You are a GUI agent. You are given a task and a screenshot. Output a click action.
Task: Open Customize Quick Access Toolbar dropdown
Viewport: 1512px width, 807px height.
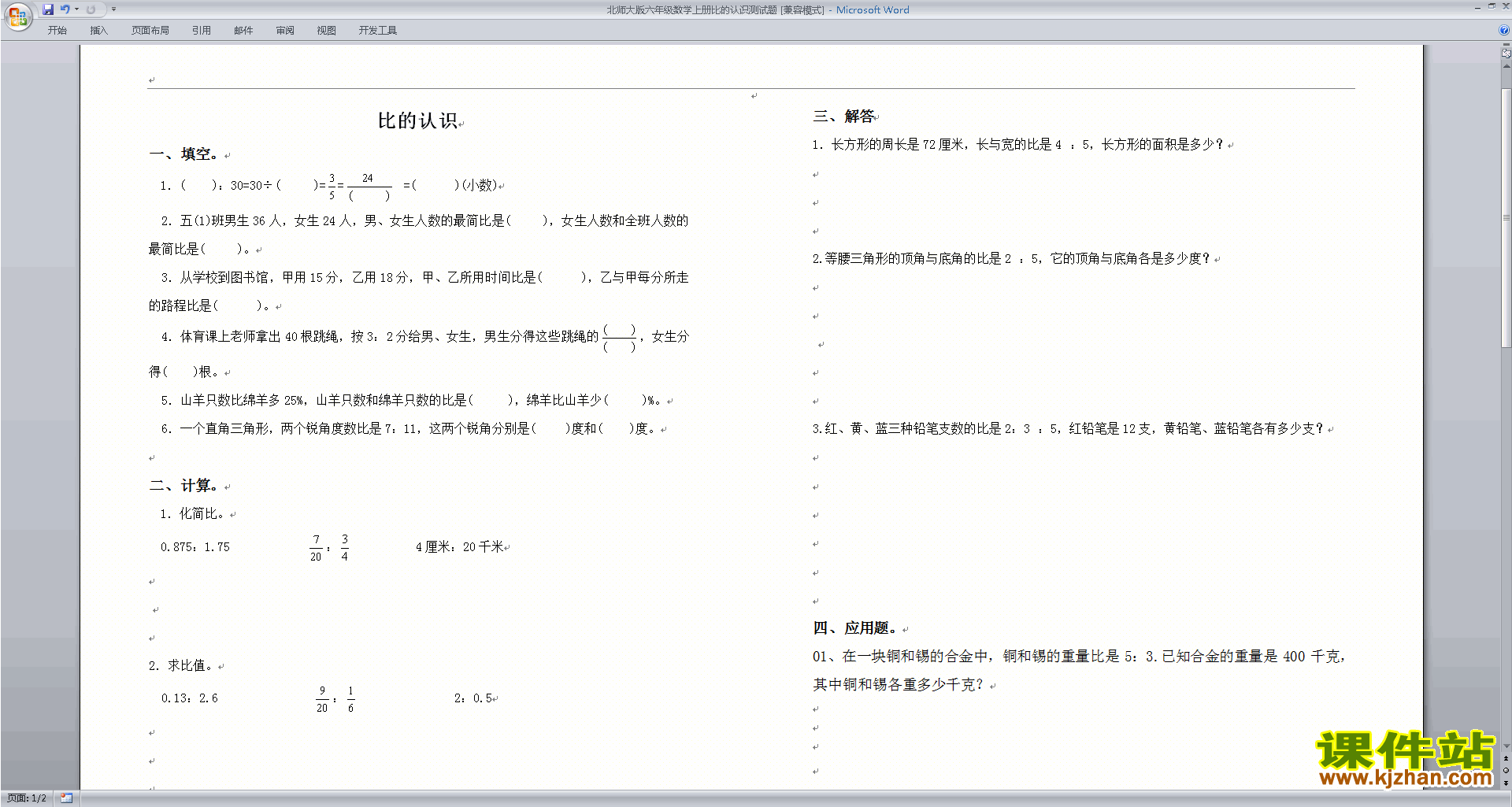[x=113, y=9]
